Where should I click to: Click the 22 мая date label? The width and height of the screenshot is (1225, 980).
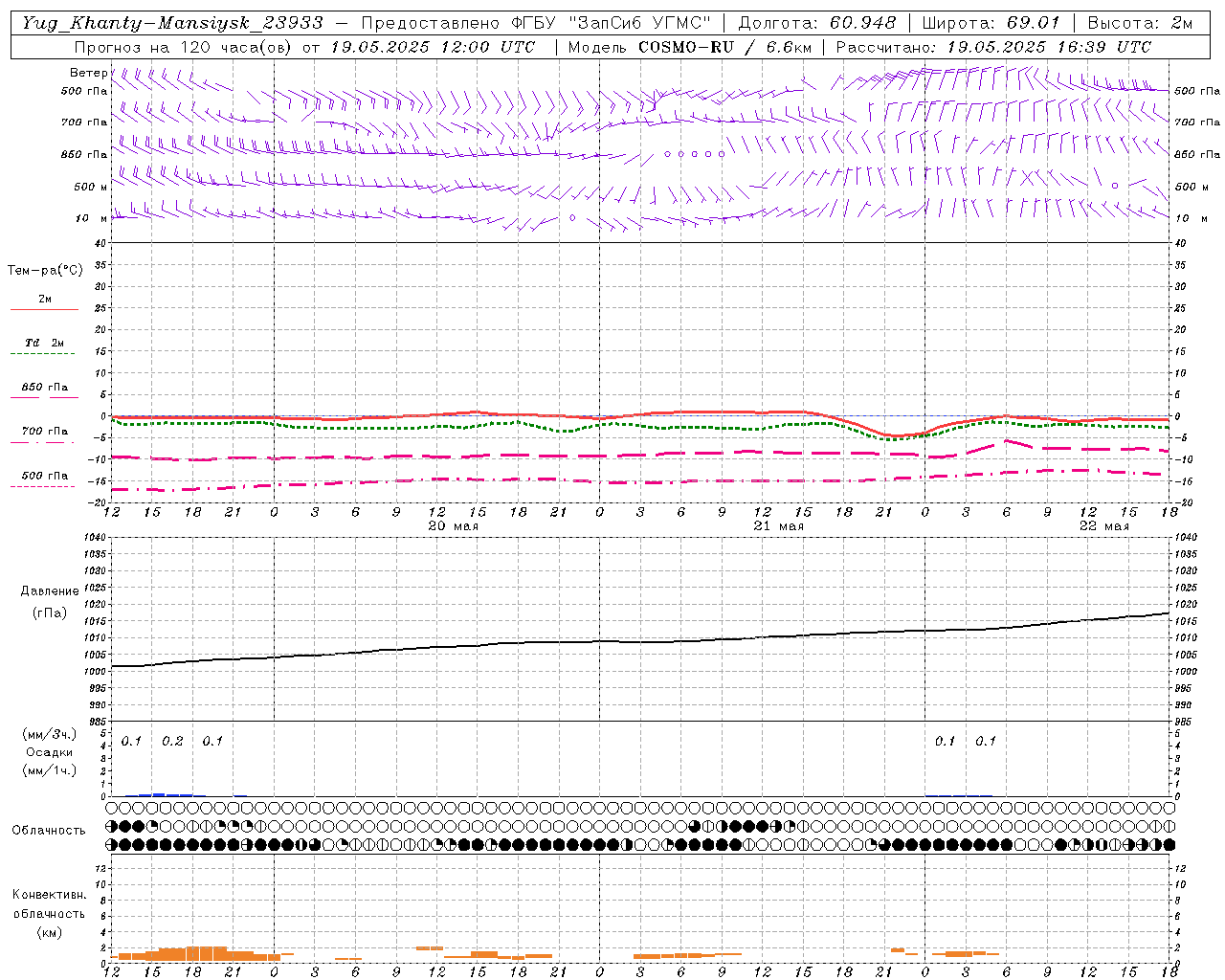click(1103, 526)
